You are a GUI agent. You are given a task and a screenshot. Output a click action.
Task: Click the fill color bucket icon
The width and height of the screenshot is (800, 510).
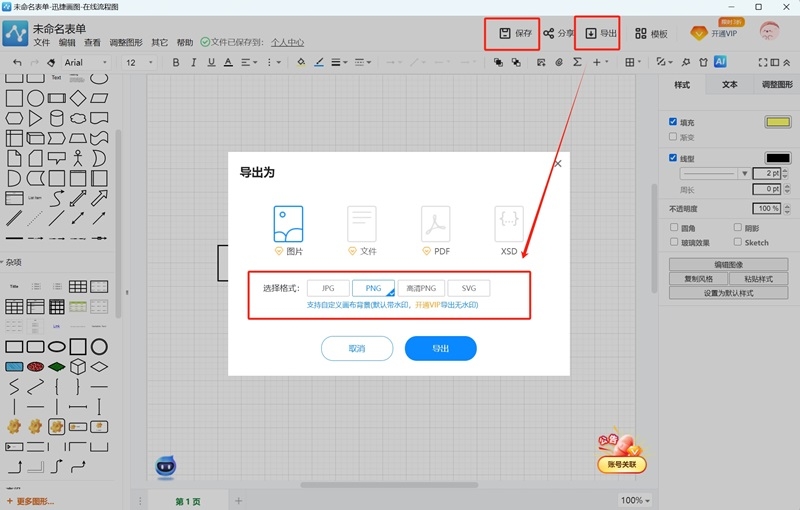(301, 62)
